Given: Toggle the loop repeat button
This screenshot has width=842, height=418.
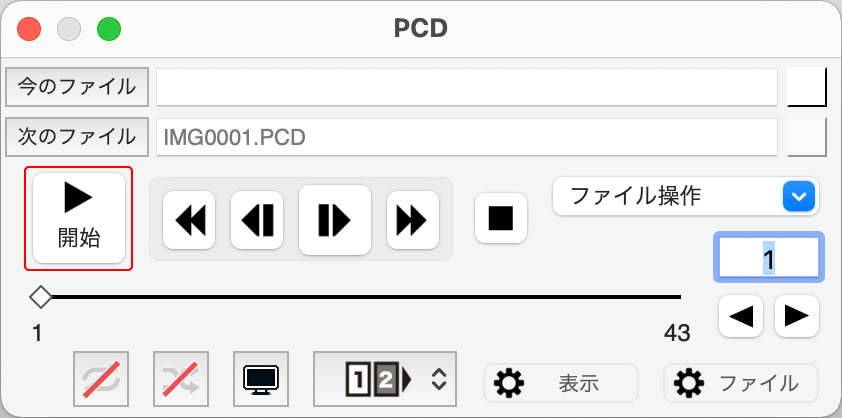Looking at the screenshot, I should click(101, 379).
